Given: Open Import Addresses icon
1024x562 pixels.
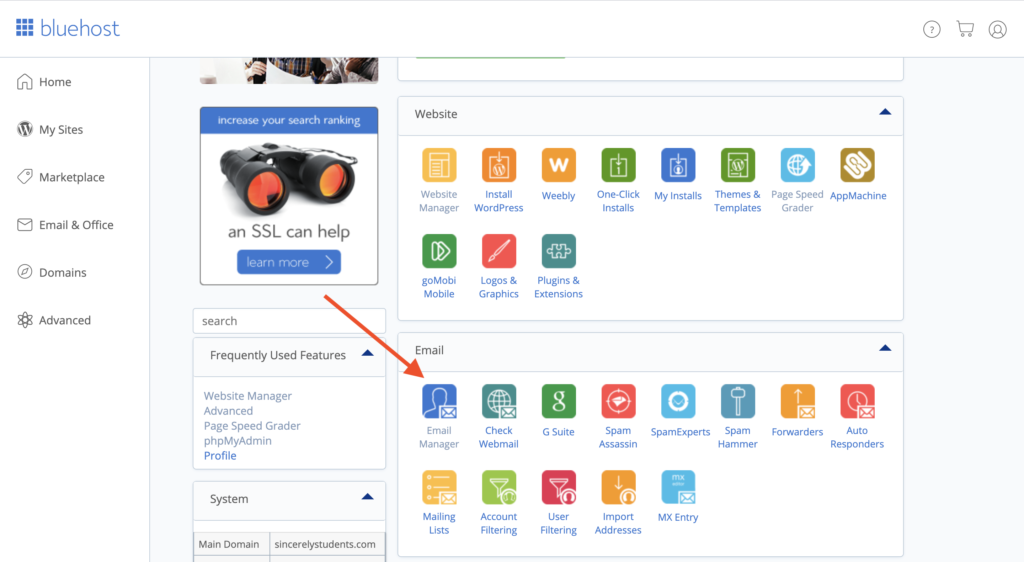Looking at the screenshot, I should point(618,488).
